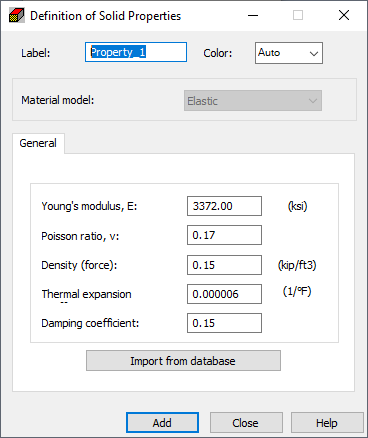This screenshot has height=438, width=368.
Task: Click the grayed-out maximize window box
Action: pyautogui.click(x=298, y=15)
